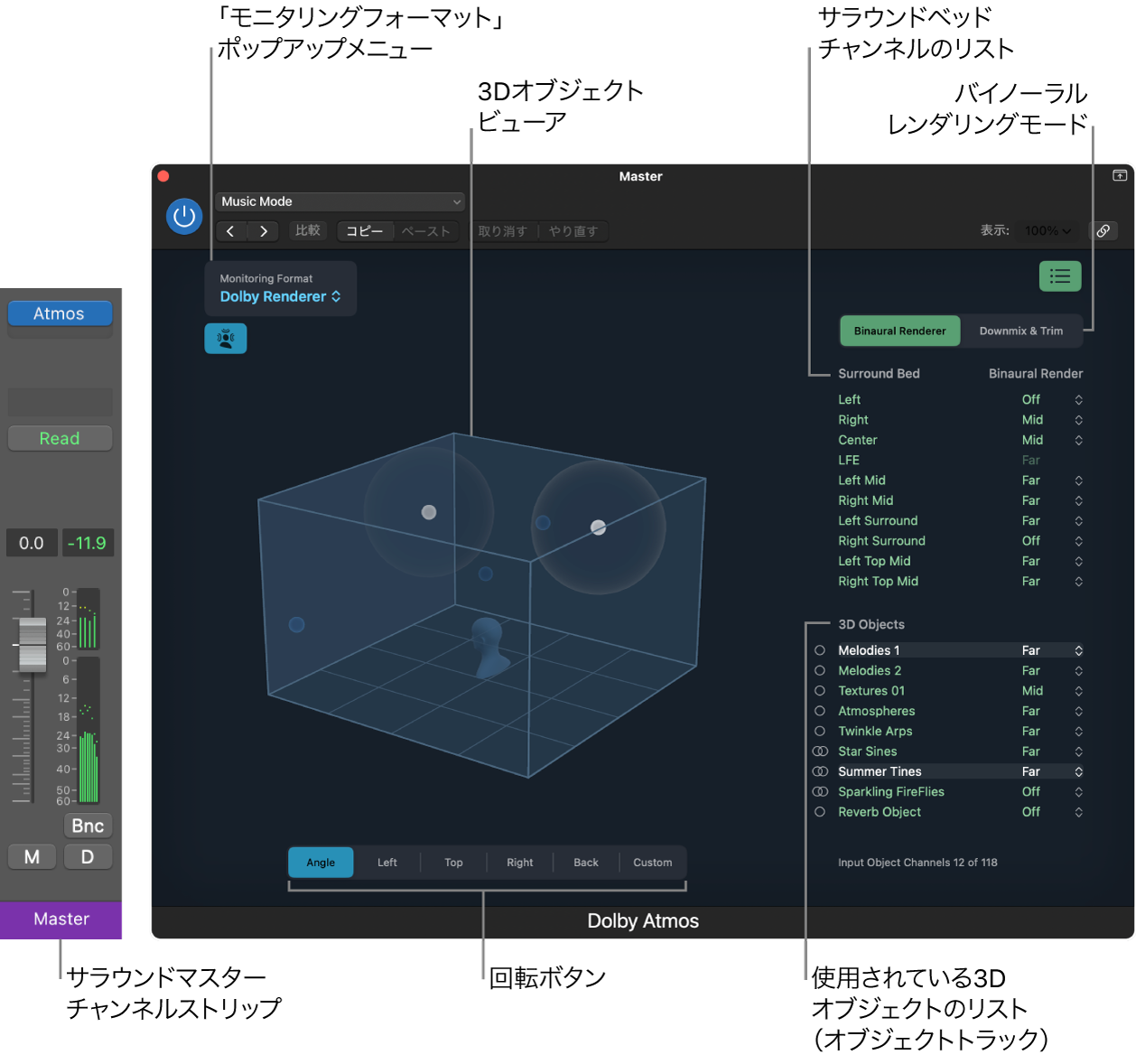Click the コピー copy button
The image size is (1136, 1064).
pos(365,231)
